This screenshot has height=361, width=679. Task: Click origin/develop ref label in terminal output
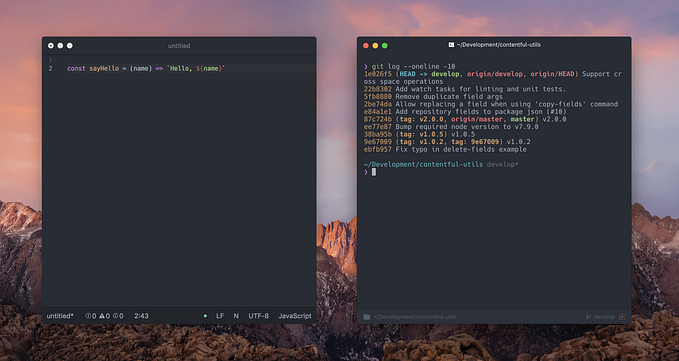click(495, 74)
